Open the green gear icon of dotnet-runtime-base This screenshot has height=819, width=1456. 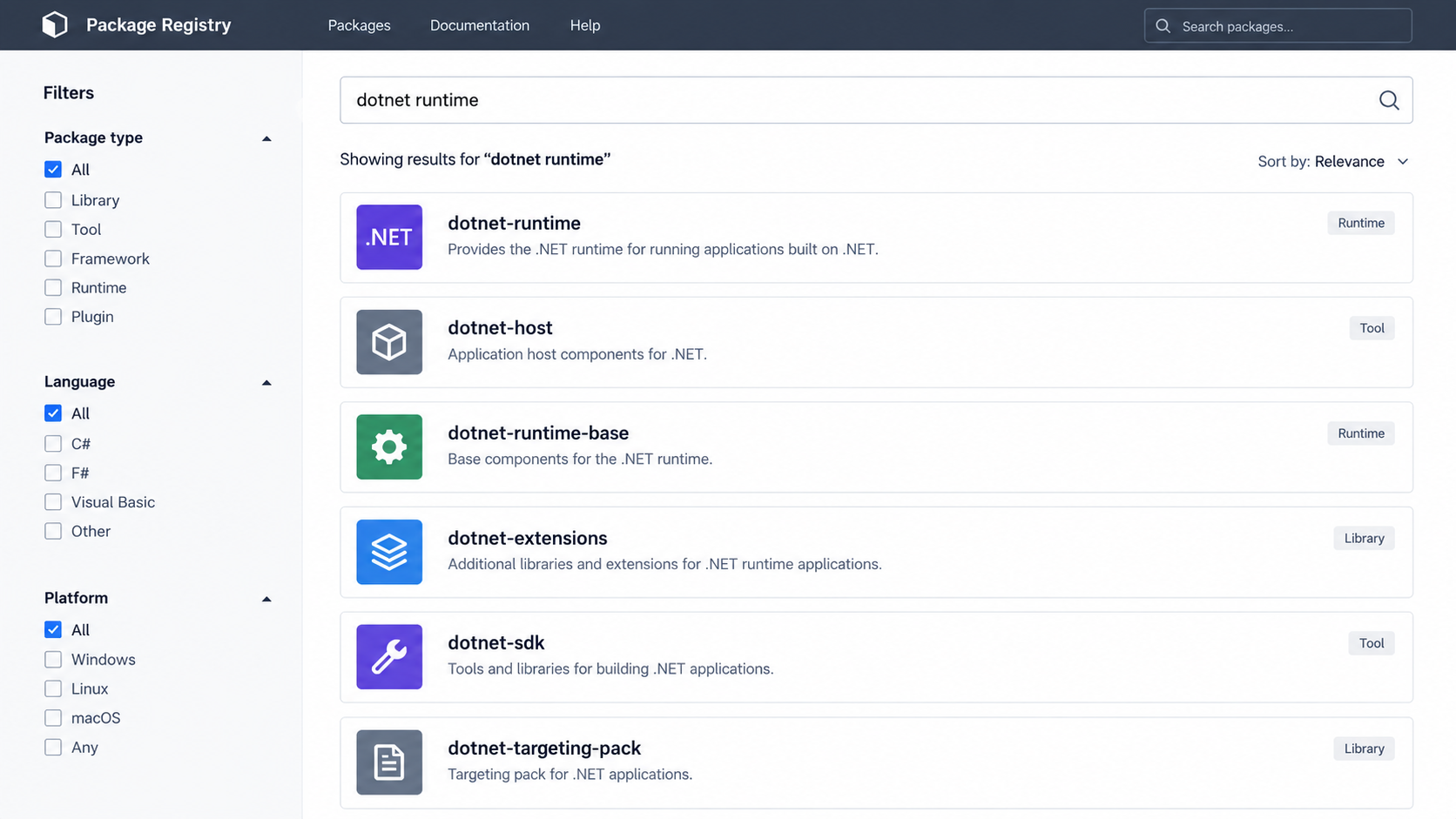(x=389, y=446)
